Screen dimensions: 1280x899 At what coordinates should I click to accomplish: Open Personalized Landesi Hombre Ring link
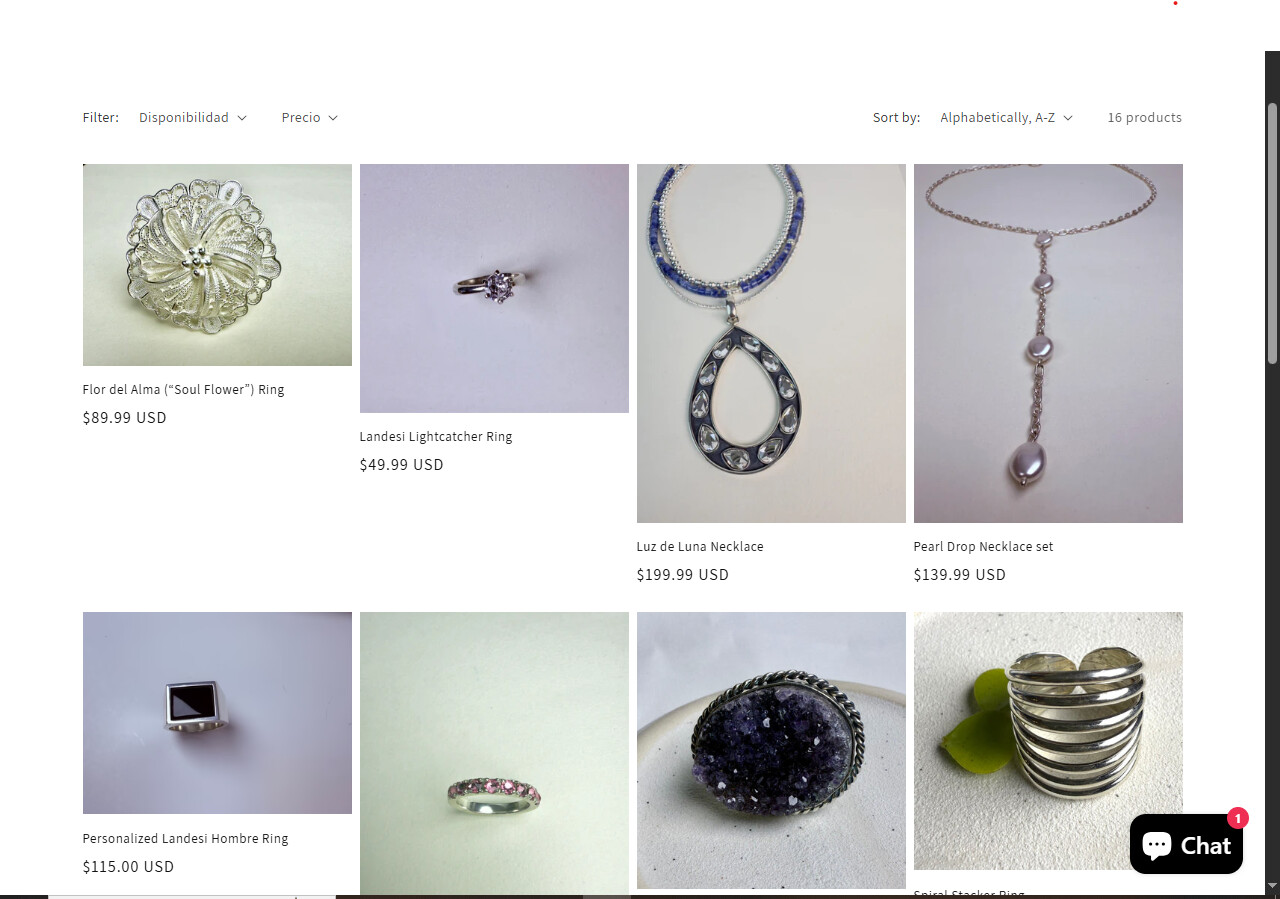tap(185, 838)
